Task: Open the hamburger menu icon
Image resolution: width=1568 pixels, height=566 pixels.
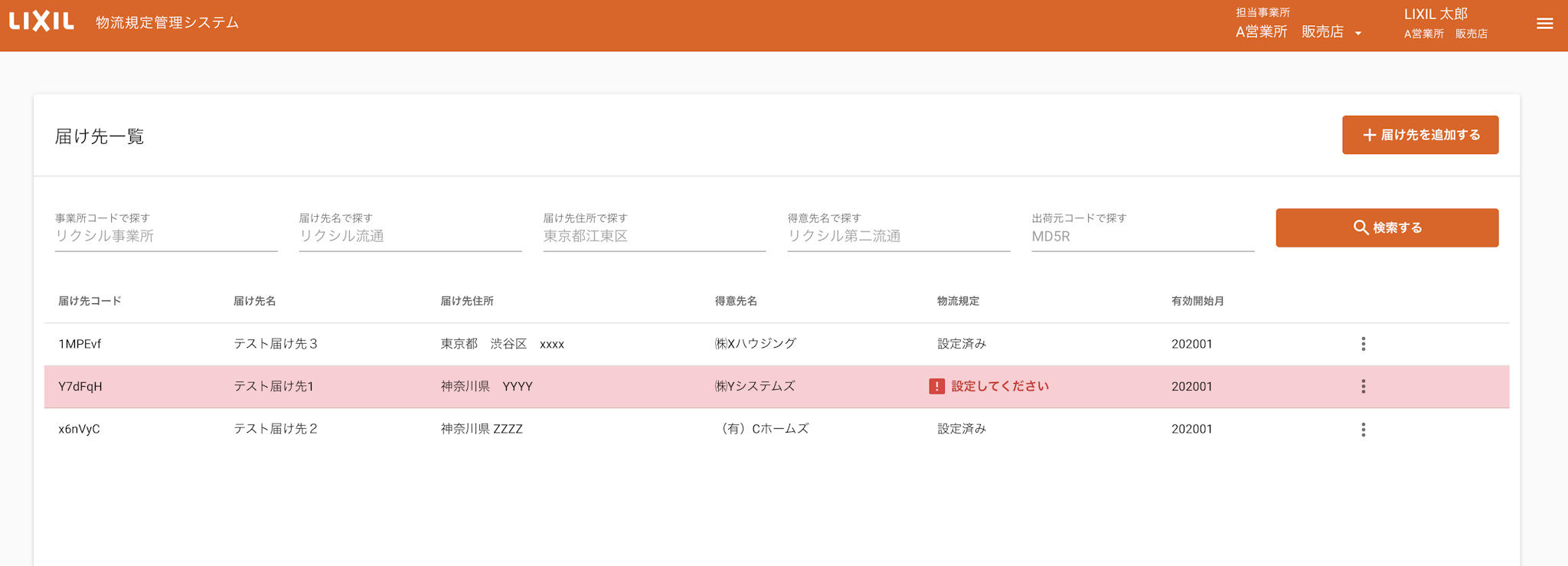Action: point(1544,24)
